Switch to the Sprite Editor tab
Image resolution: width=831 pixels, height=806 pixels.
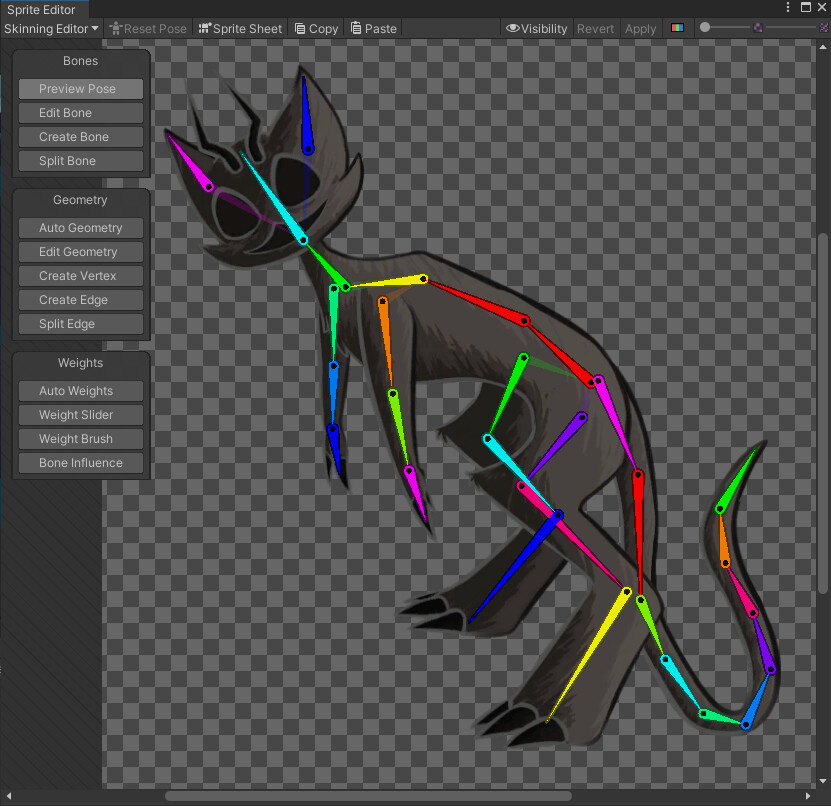[x=40, y=9]
